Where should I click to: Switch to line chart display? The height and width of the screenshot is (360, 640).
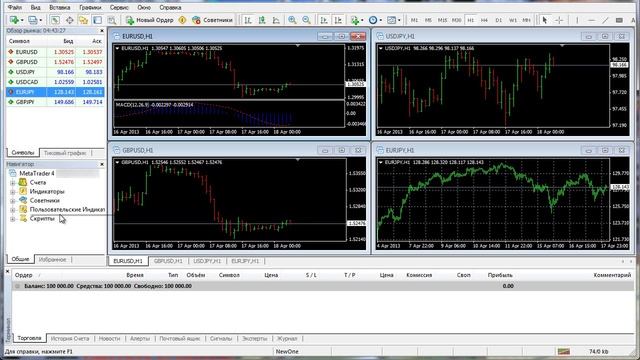coord(276,20)
